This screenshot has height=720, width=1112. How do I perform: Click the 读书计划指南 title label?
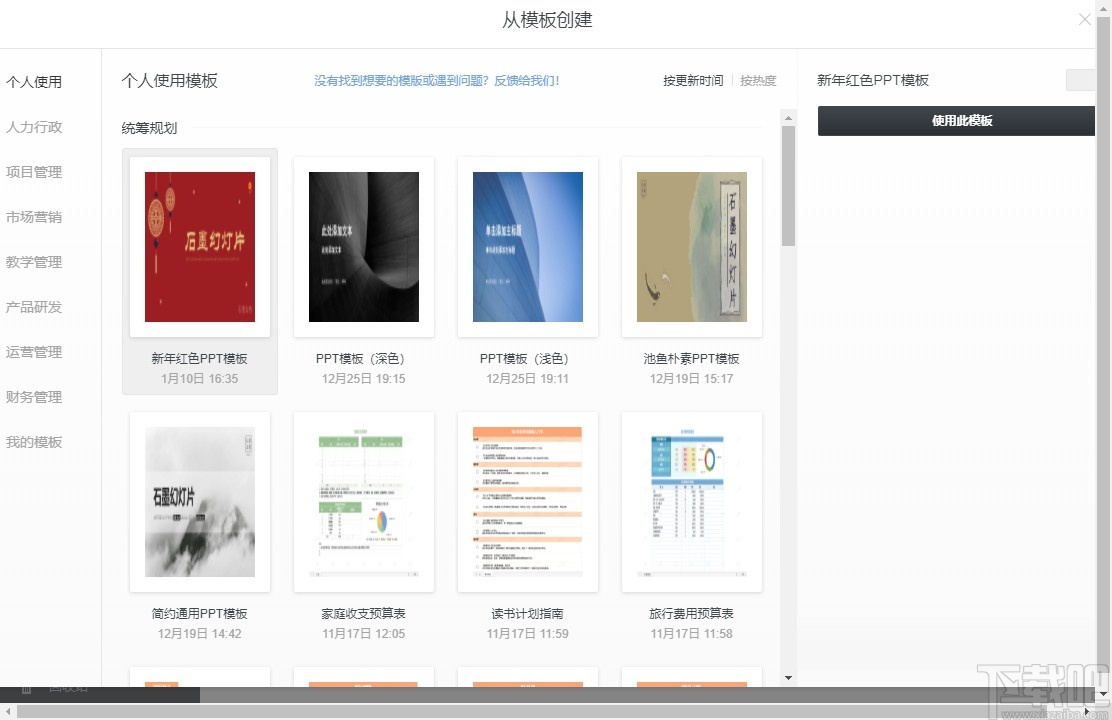[x=527, y=614]
